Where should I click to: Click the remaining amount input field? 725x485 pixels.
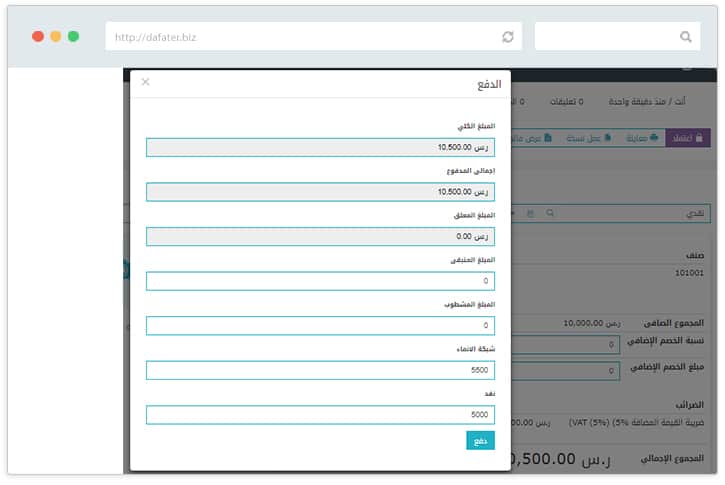[320, 281]
